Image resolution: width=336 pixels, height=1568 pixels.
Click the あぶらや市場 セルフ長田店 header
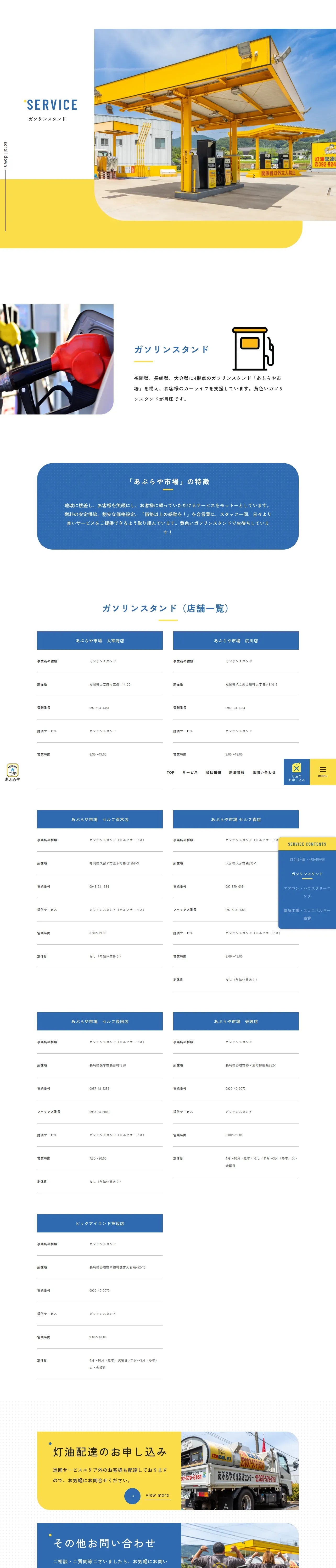pyautogui.click(x=100, y=1021)
